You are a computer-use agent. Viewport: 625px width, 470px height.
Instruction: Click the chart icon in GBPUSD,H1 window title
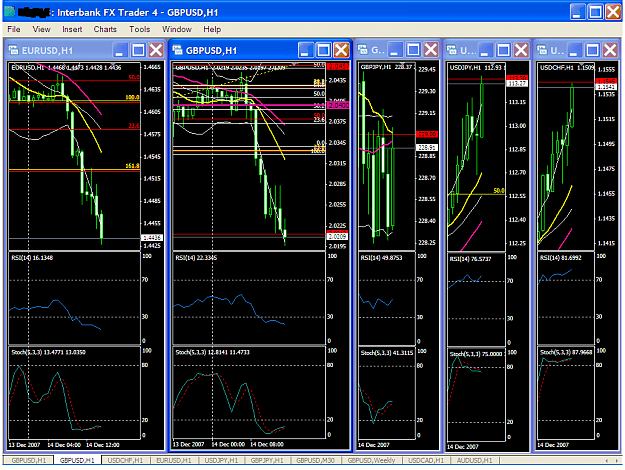tap(177, 50)
